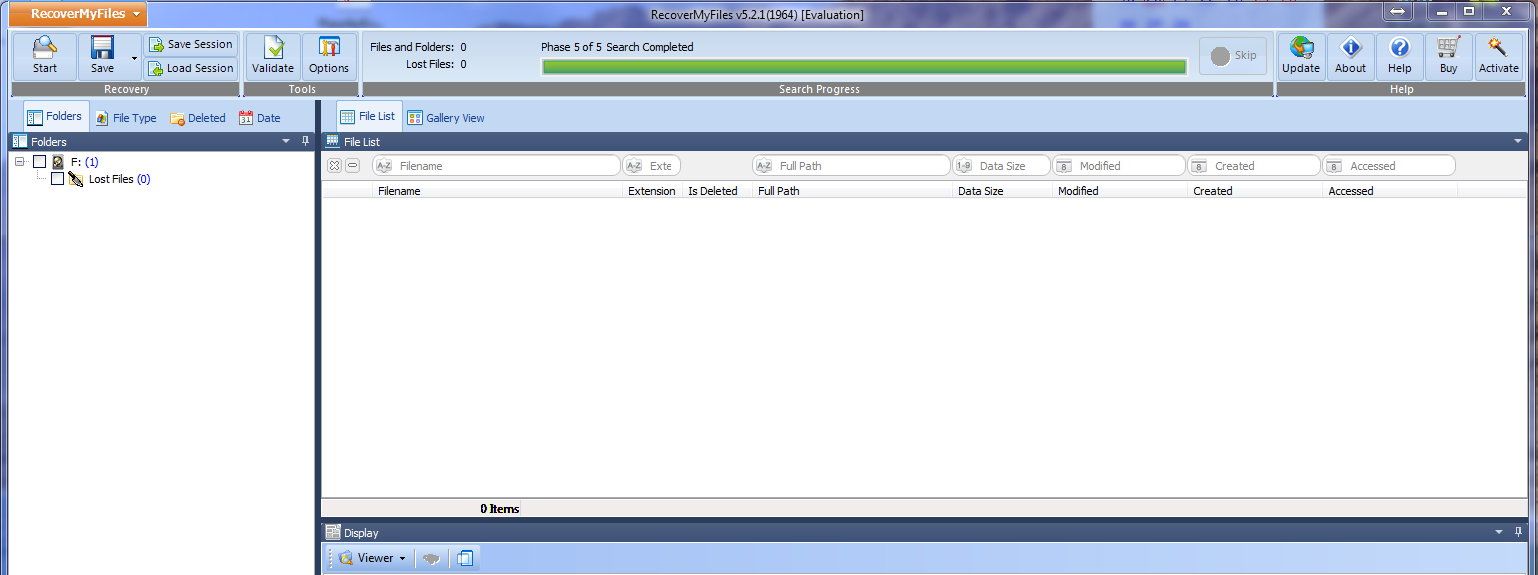Pin the Folders panel

point(306,142)
